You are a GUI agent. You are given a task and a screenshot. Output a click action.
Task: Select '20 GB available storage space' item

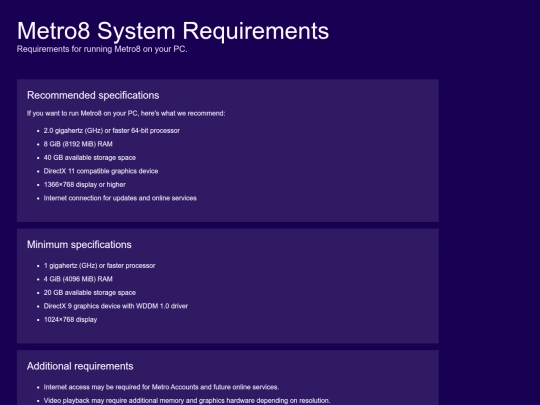click(90, 292)
